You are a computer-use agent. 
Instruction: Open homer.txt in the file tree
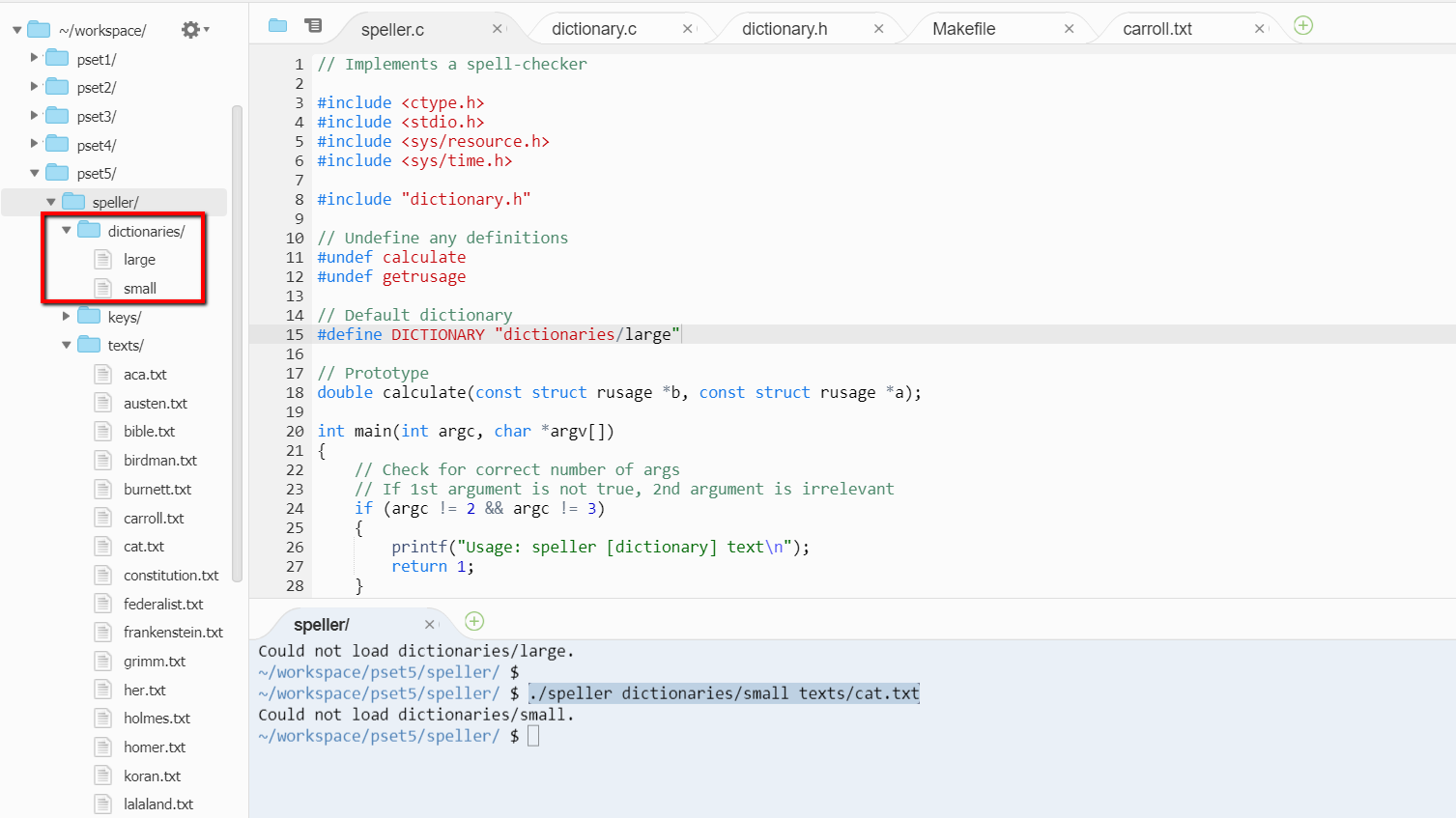pos(155,747)
